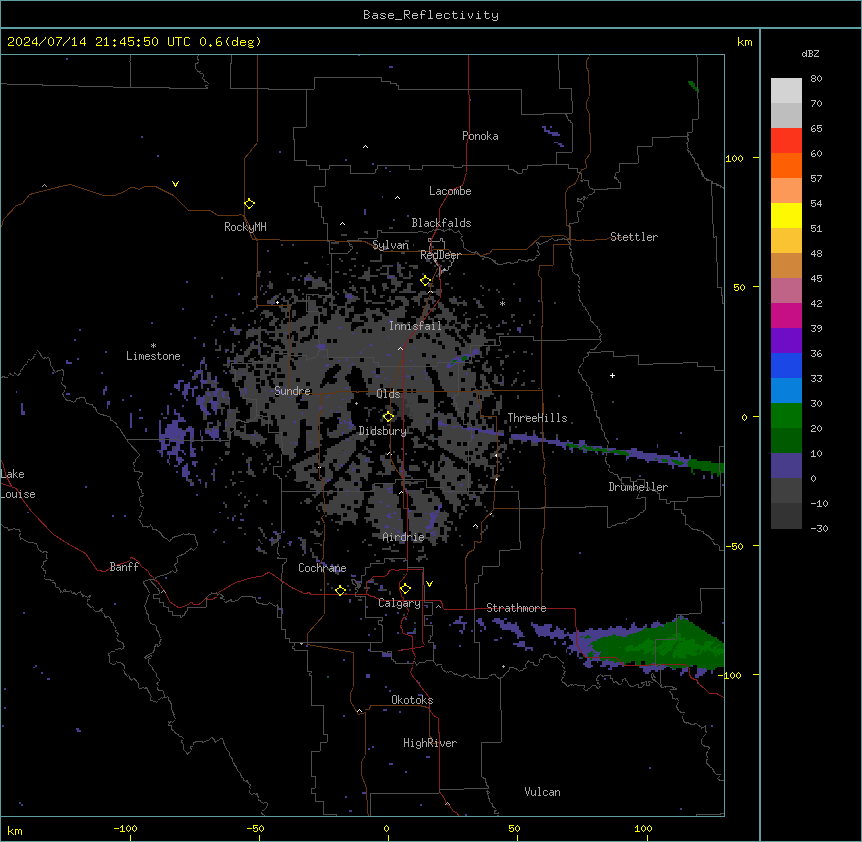The height and width of the screenshot is (842, 862).
Task: Select the yellow v marker northwest of RockyMH
Action: [x=175, y=184]
